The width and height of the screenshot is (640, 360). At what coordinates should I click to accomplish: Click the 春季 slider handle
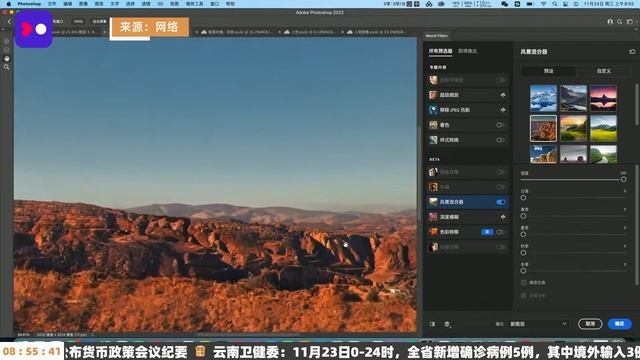click(x=523, y=216)
